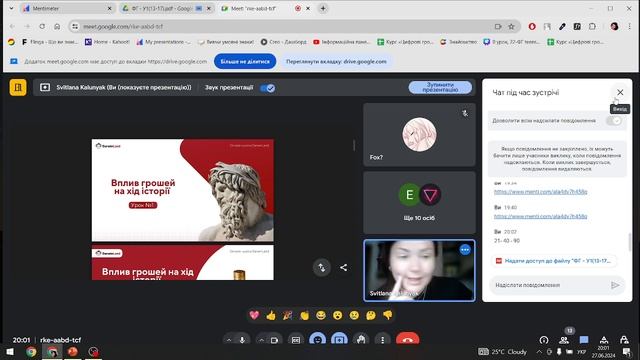Image resolution: width=640 pixels, height=360 pixels.
Task: Open Windows Start menu
Action: point(10,351)
